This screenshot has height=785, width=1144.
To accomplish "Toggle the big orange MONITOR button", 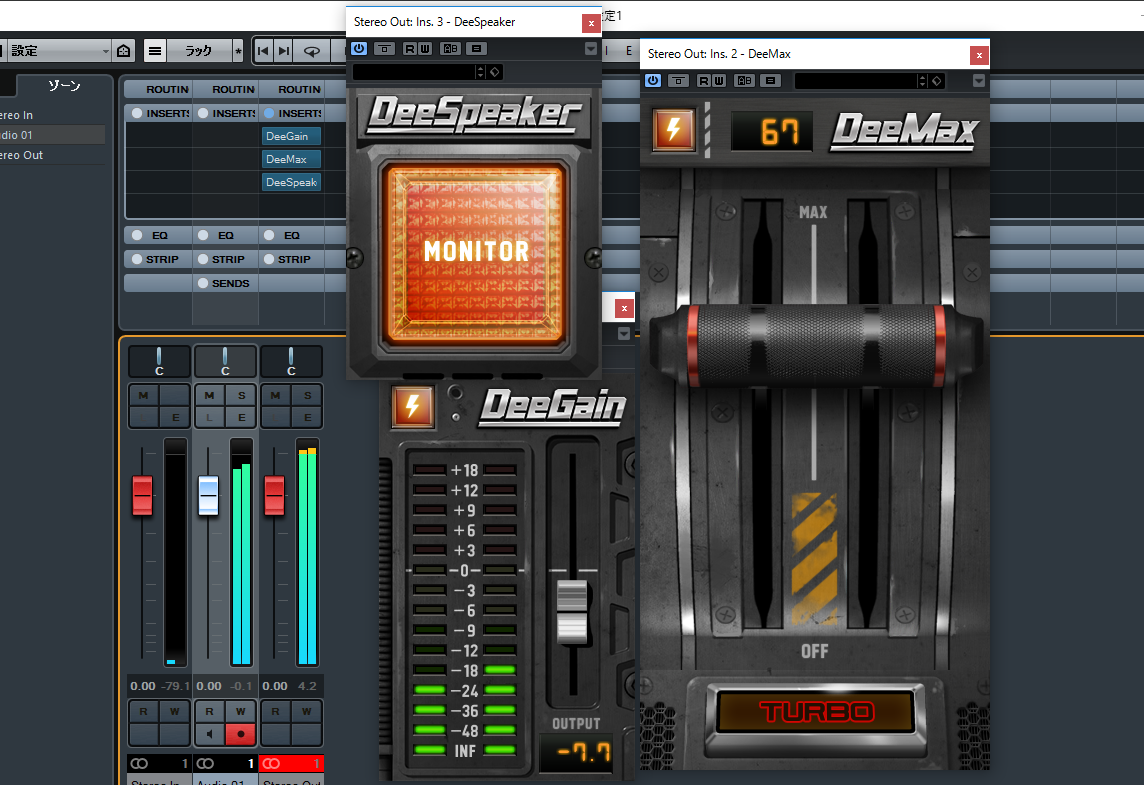I will pyautogui.click(x=475, y=252).
